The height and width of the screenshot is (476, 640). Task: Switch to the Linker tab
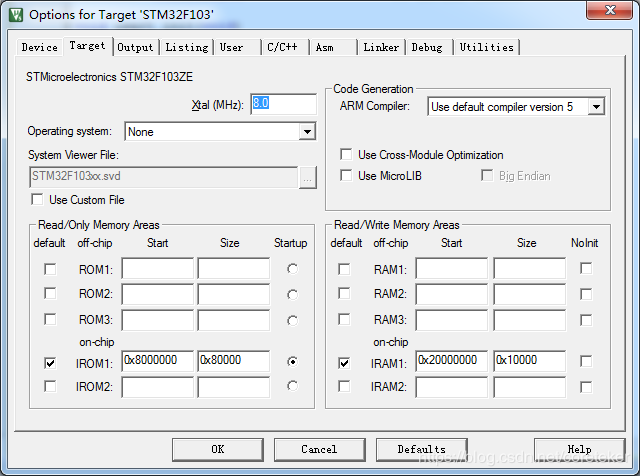(x=381, y=47)
